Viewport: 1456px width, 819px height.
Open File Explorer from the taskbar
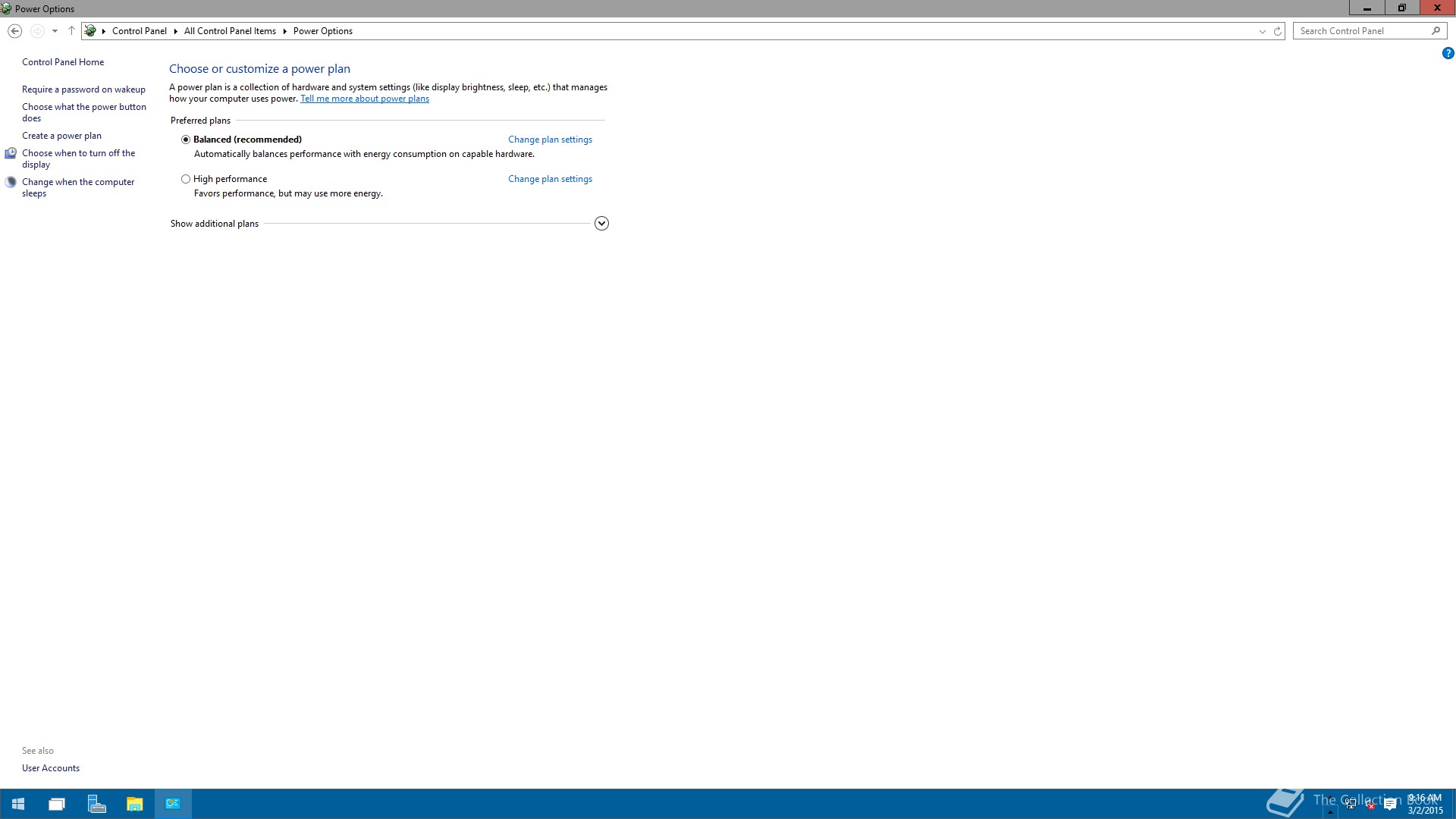(x=134, y=804)
